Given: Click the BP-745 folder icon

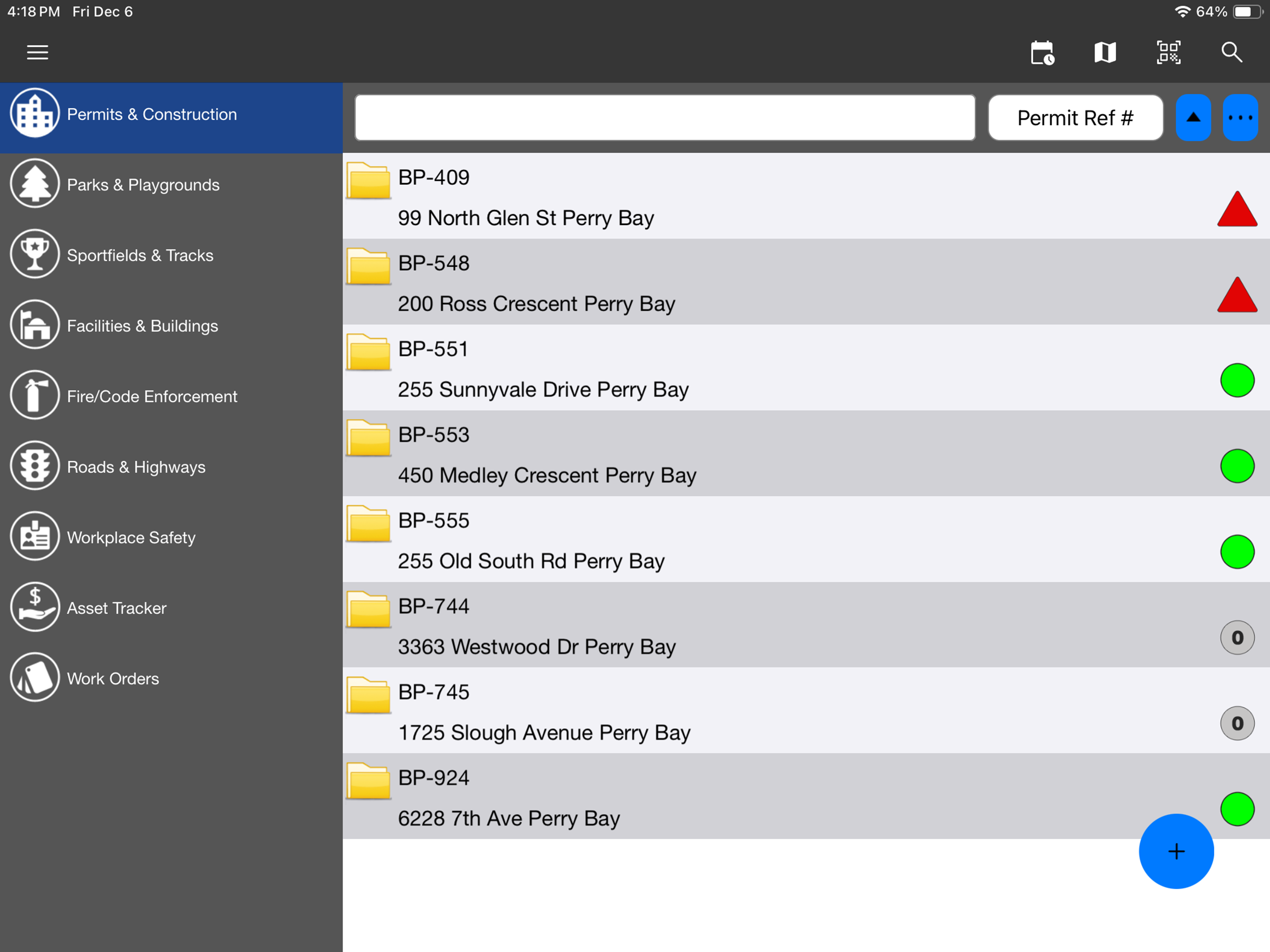Looking at the screenshot, I should point(369,695).
